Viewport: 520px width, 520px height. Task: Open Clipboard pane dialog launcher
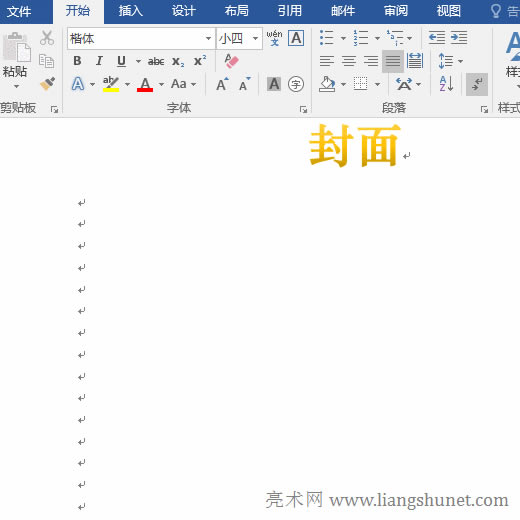(x=54, y=109)
